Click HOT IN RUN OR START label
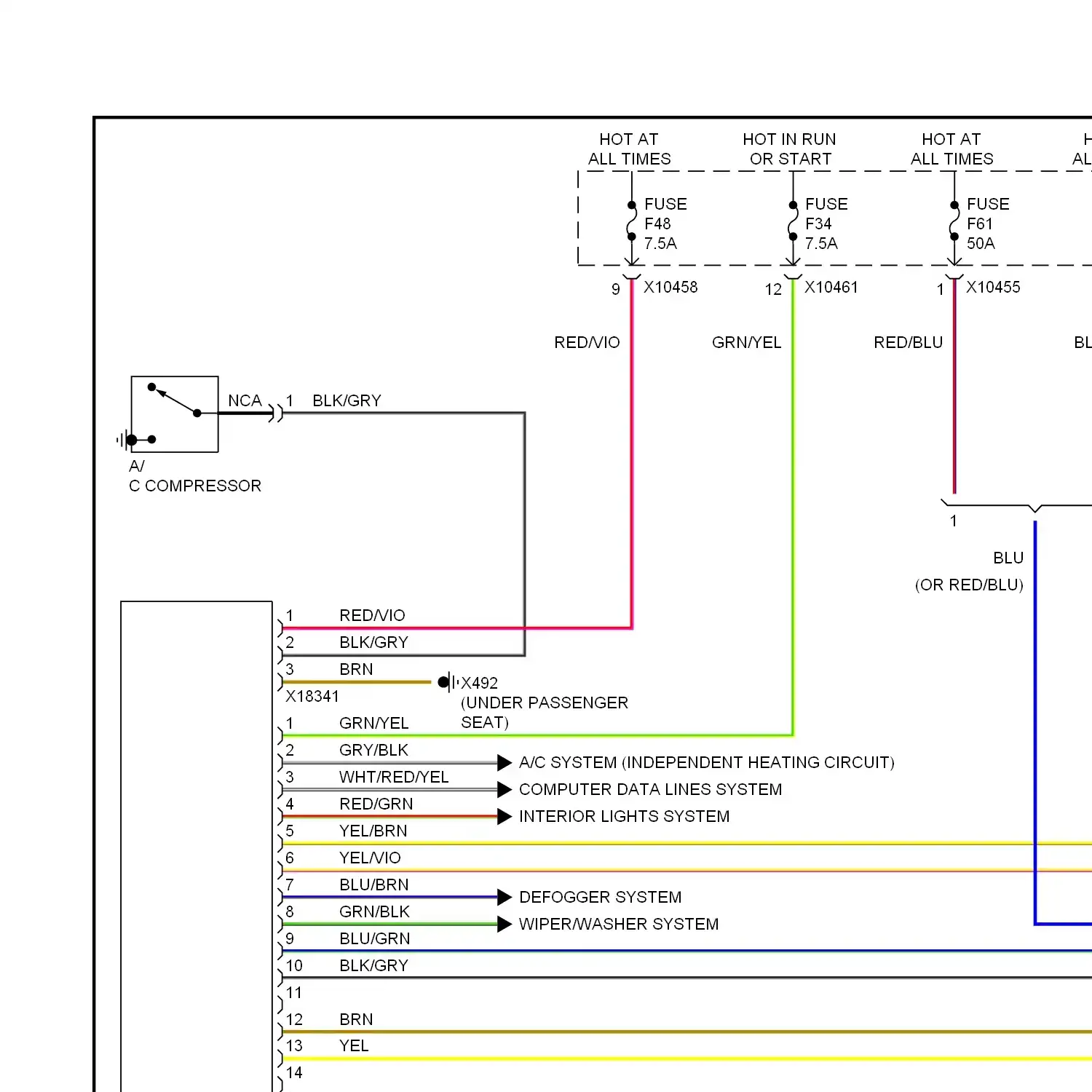1092x1092 pixels. pos(790,149)
